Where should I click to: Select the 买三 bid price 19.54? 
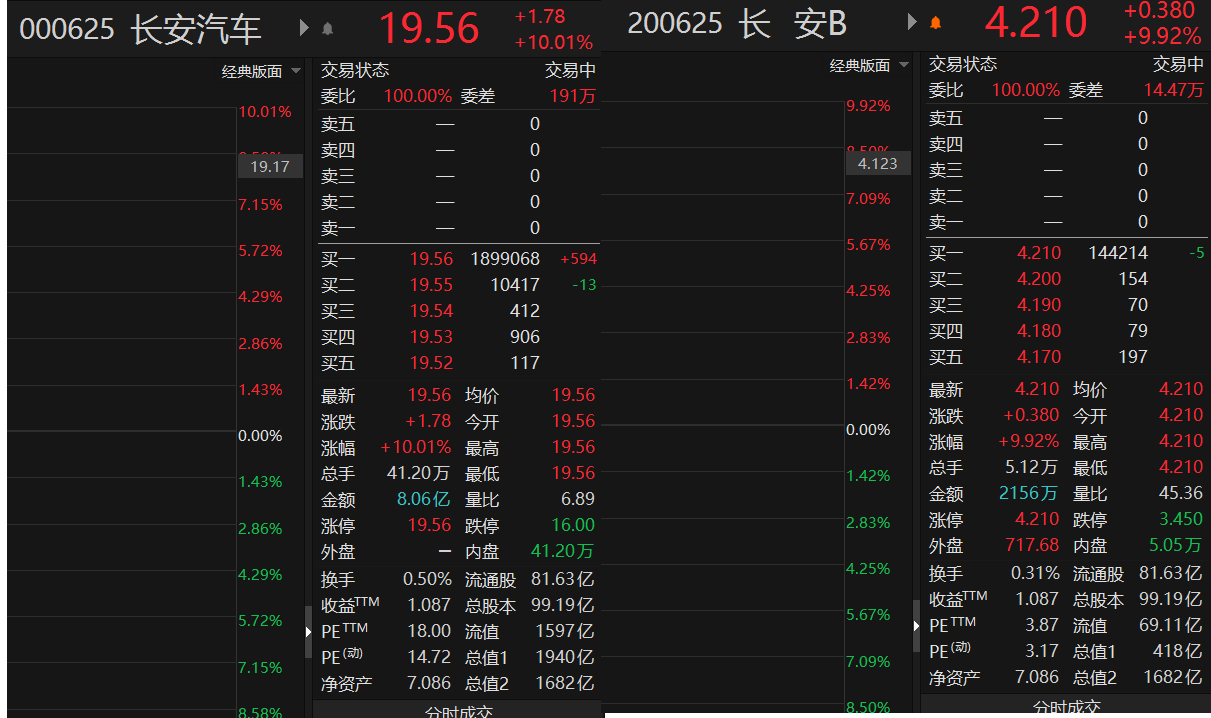431,311
